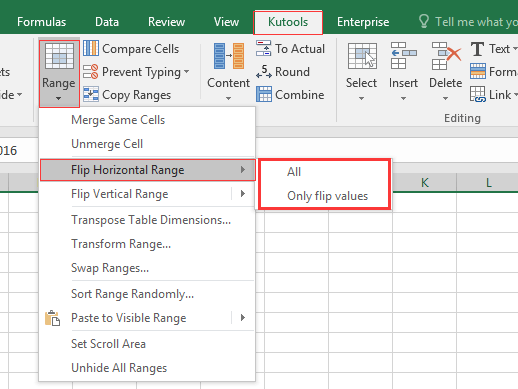518x389 pixels.
Task: Expand the Content dropdown arrow
Action: 228,98
